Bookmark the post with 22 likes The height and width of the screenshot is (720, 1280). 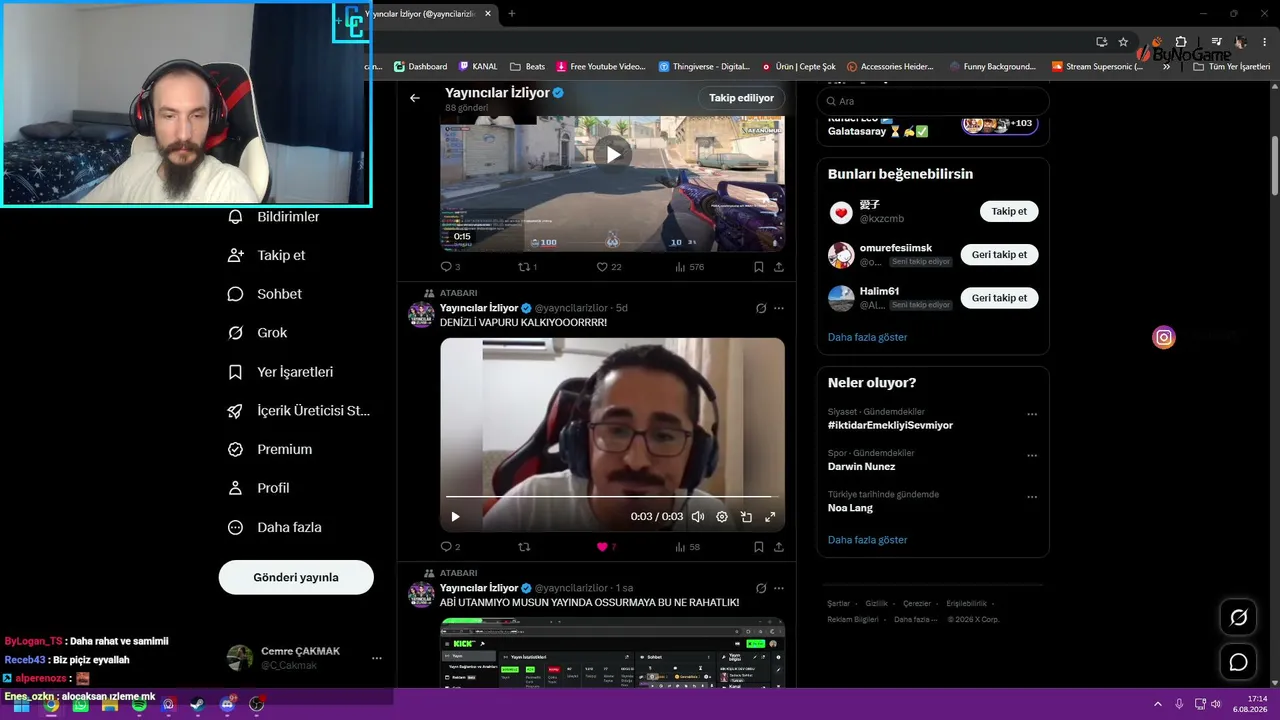pyautogui.click(x=758, y=267)
